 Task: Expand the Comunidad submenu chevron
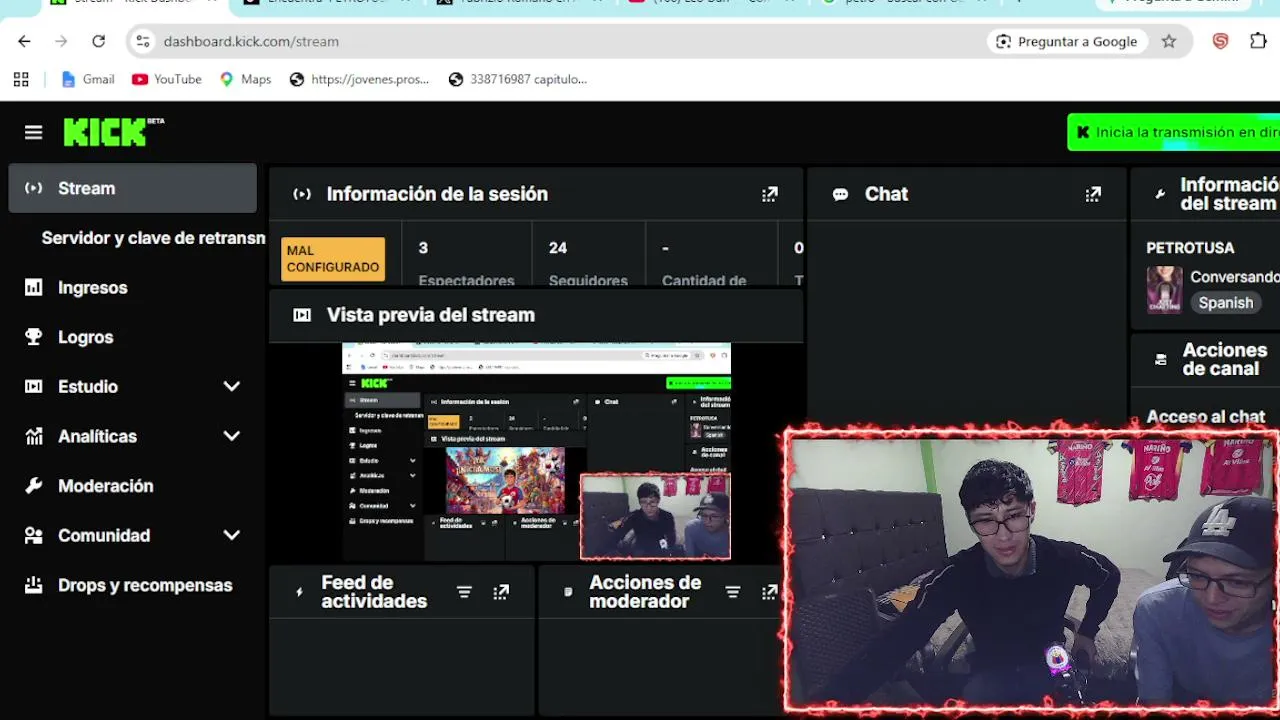click(231, 535)
